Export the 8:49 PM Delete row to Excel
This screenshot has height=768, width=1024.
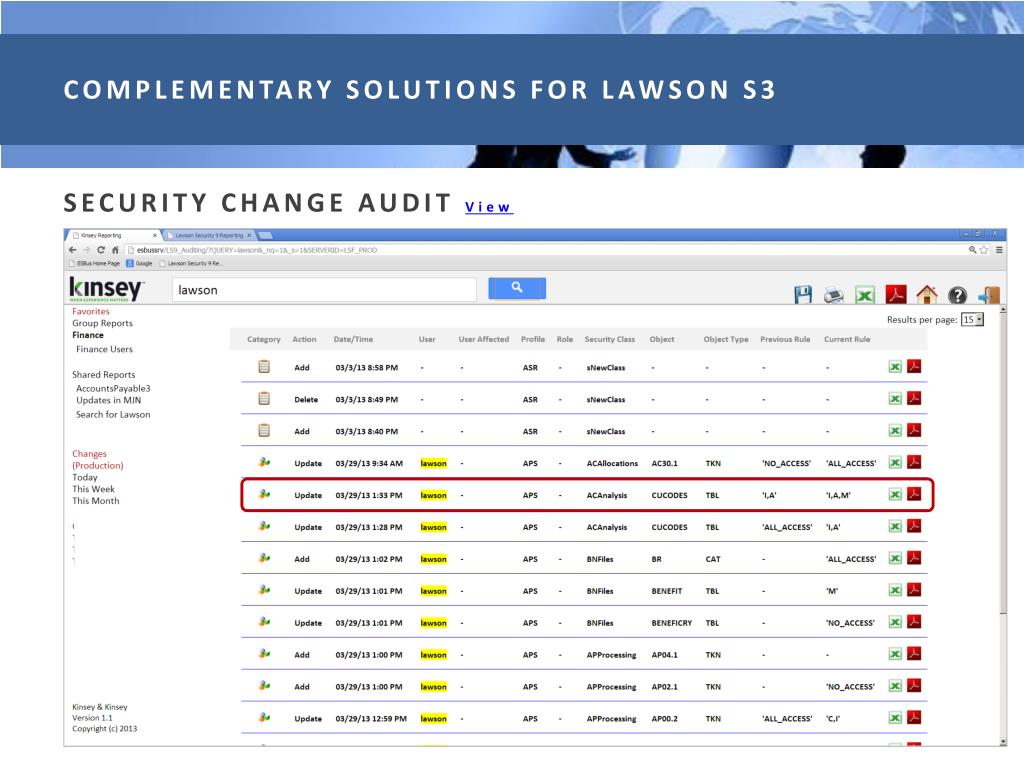(895, 399)
